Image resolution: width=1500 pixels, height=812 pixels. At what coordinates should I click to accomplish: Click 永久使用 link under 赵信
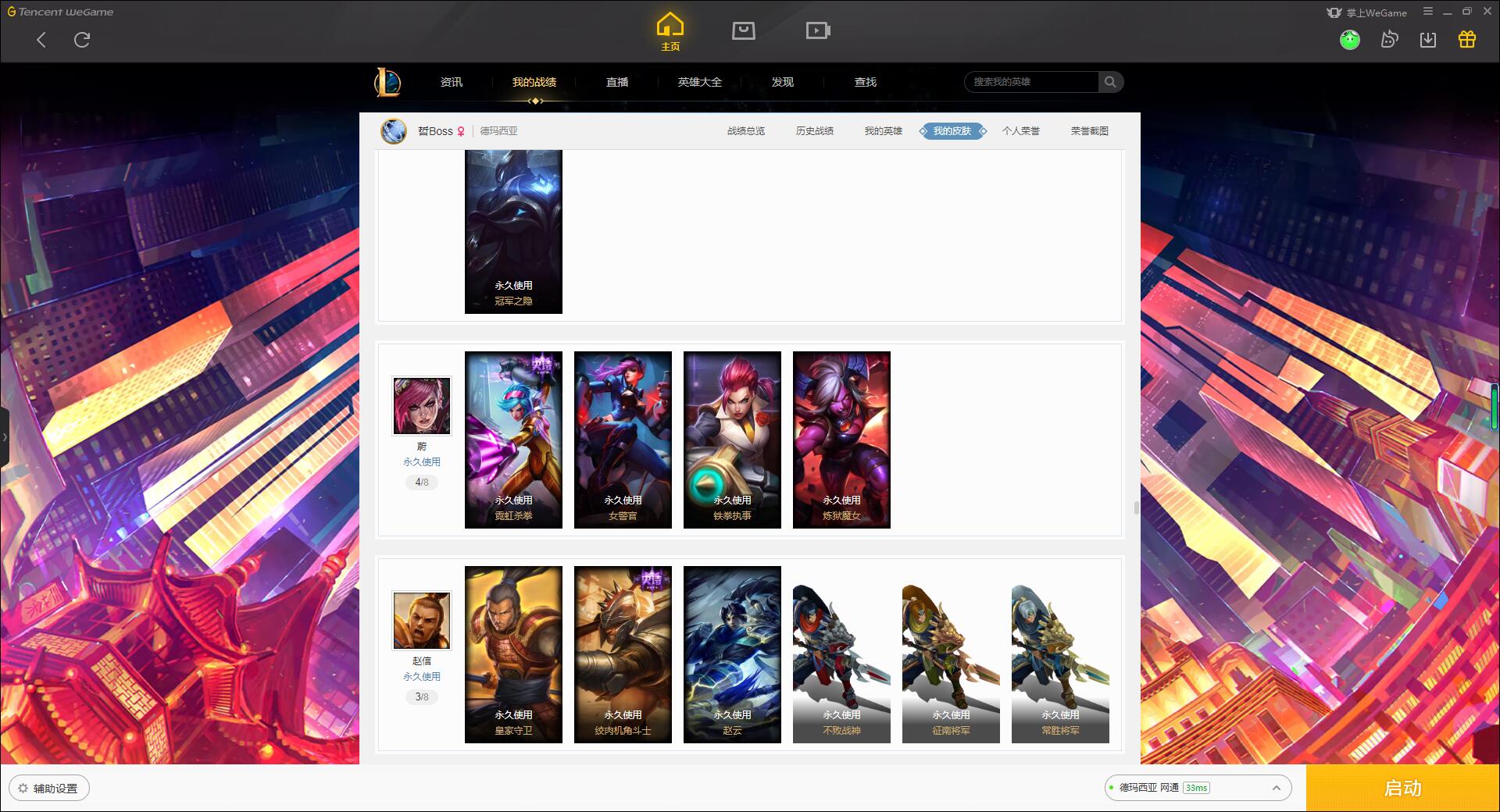click(422, 677)
